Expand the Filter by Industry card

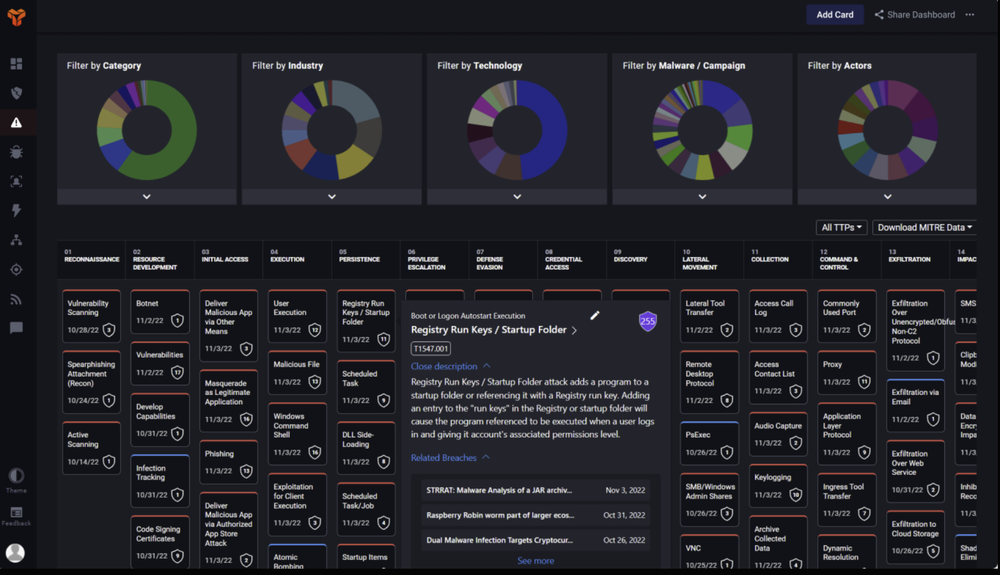332,197
